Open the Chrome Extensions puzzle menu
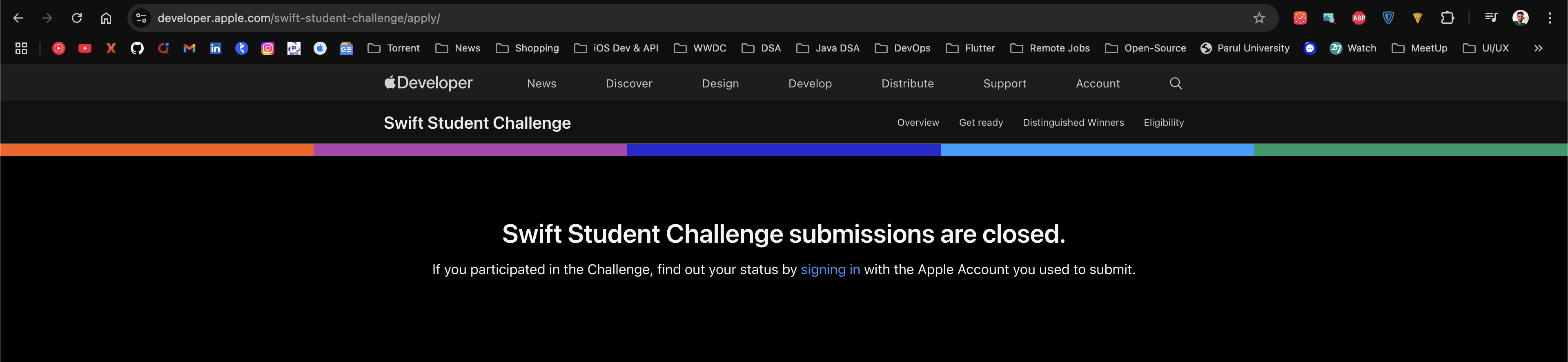 (x=1448, y=18)
